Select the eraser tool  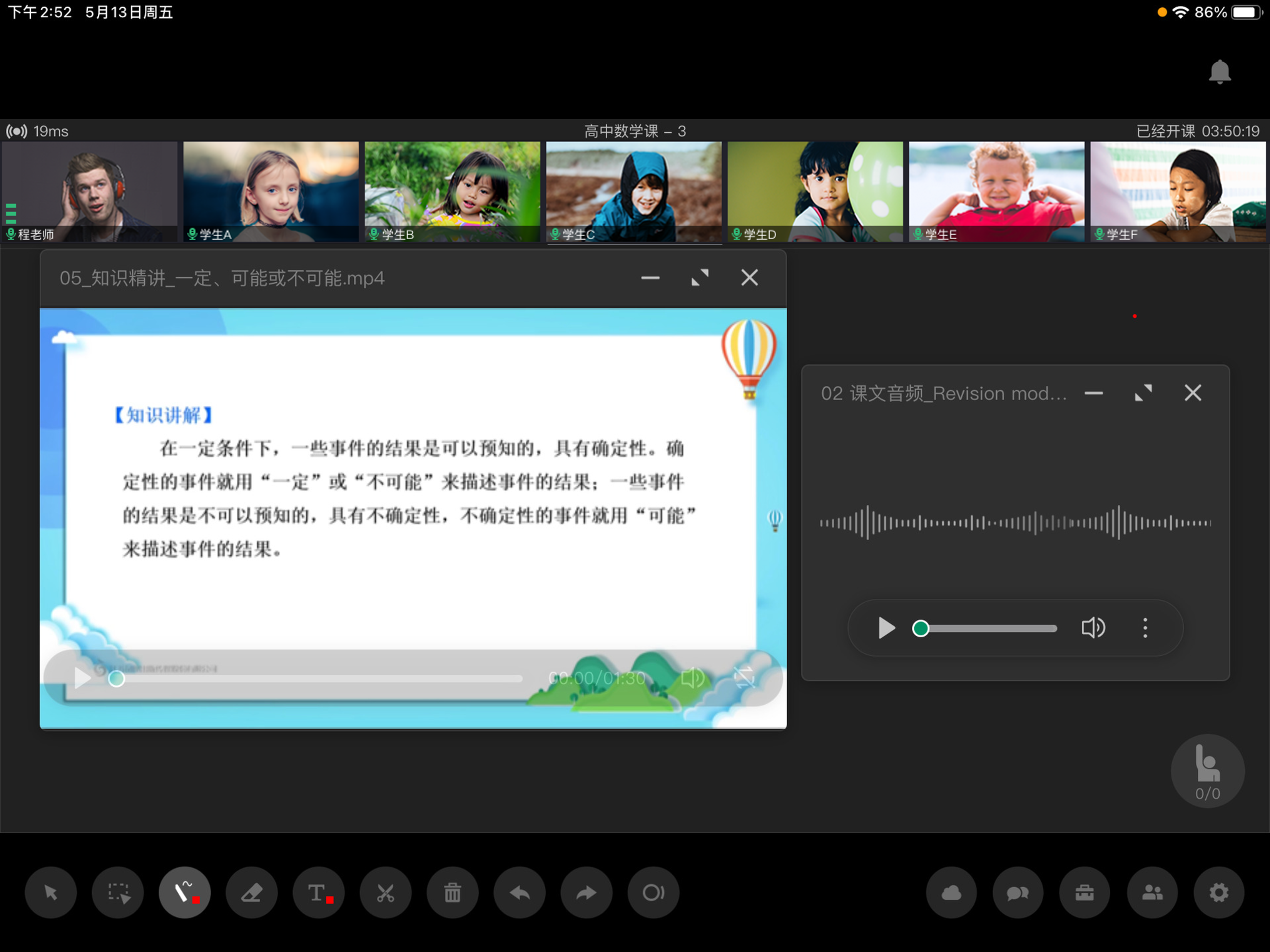coord(251,892)
